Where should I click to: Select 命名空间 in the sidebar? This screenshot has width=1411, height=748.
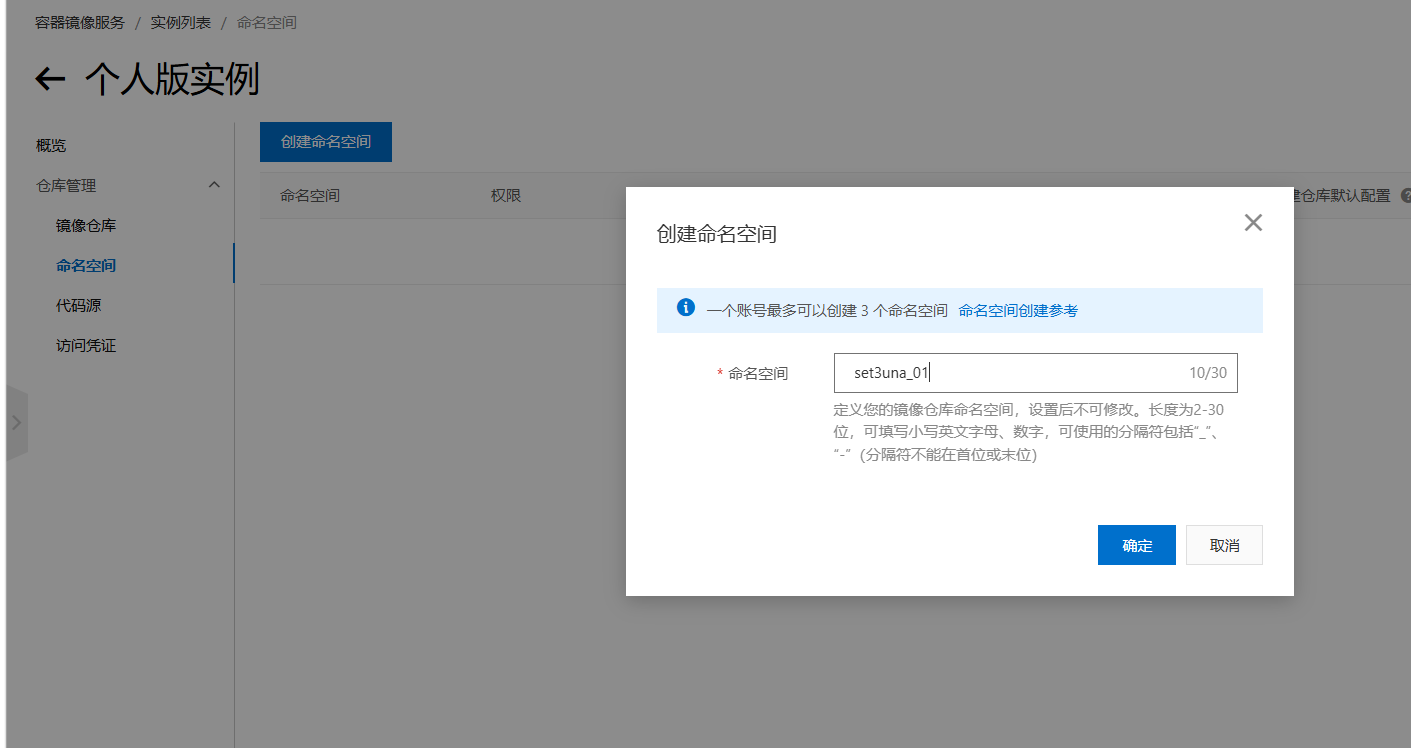86,265
